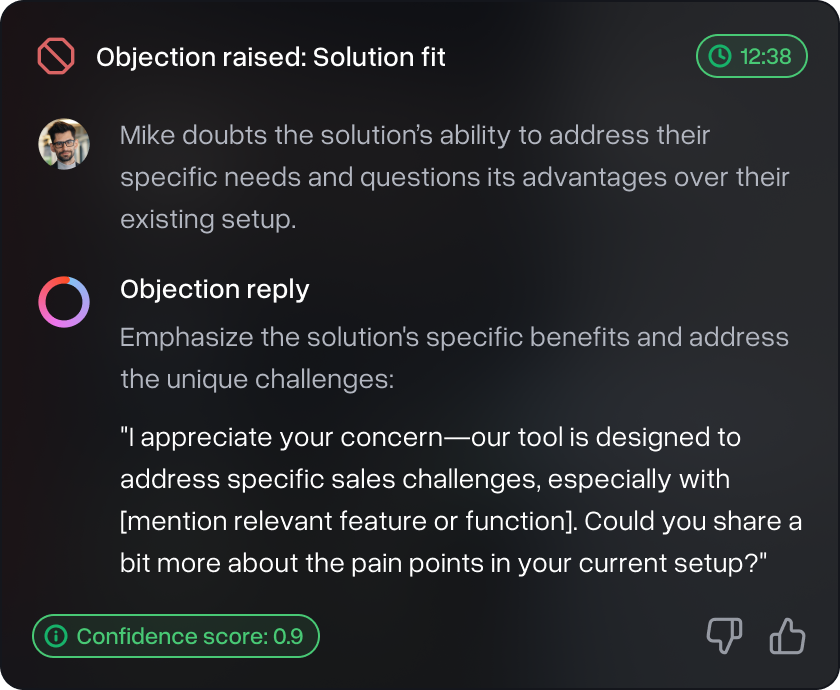Click Mike's objection summary paragraph
The height and width of the screenshot is (690, 840).
point(454,177)
